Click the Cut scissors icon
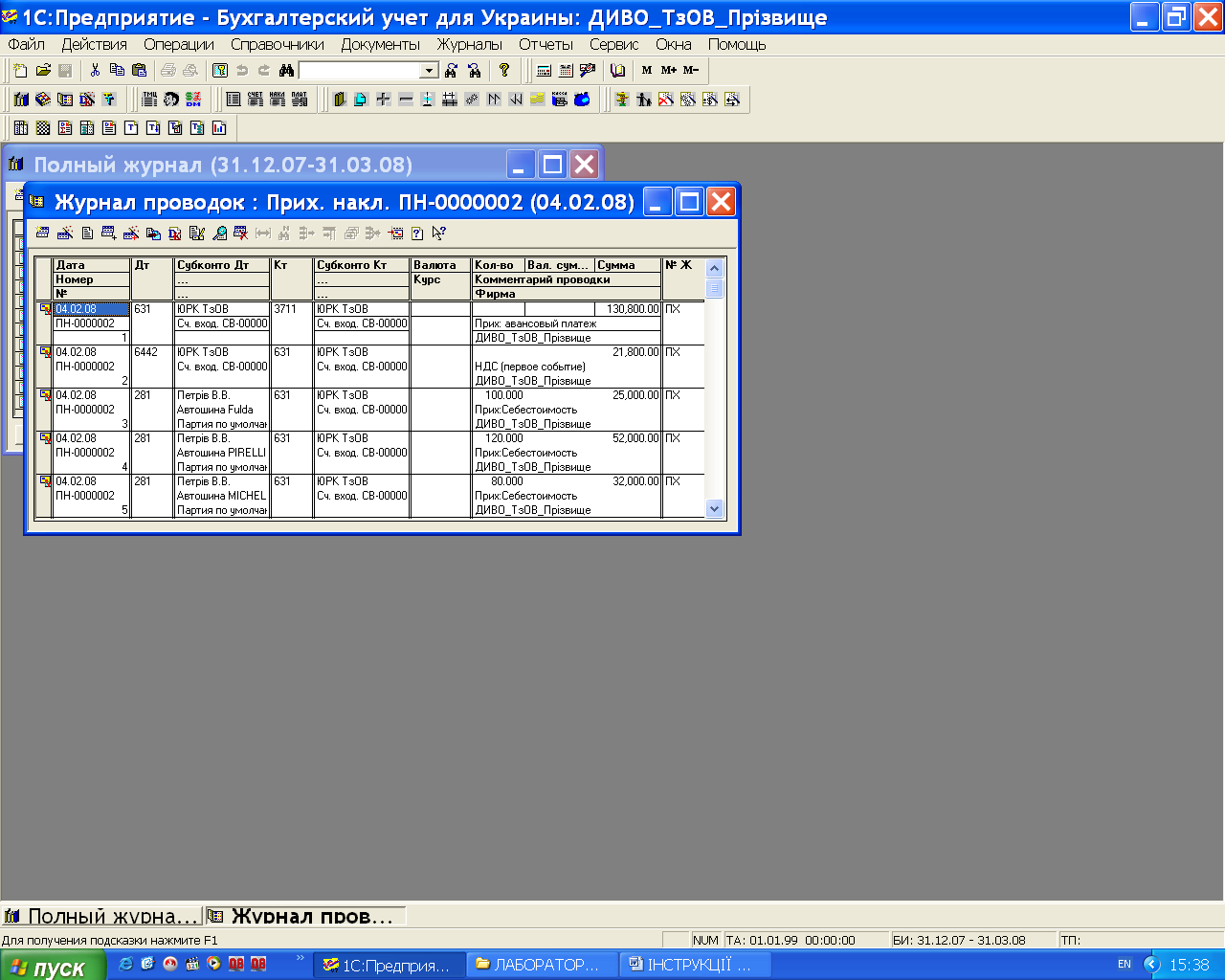Image resolution: width=1225 pixels, height=980 pixels. coord(95,70)
